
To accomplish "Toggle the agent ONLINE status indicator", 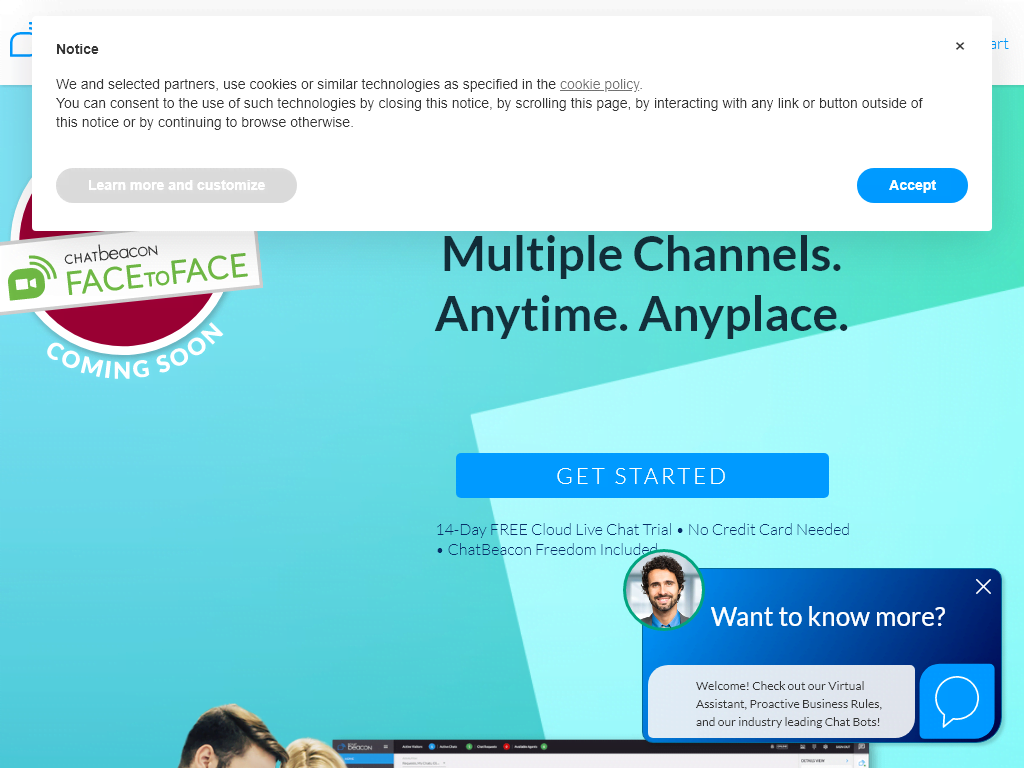I will tap(781, 746).
